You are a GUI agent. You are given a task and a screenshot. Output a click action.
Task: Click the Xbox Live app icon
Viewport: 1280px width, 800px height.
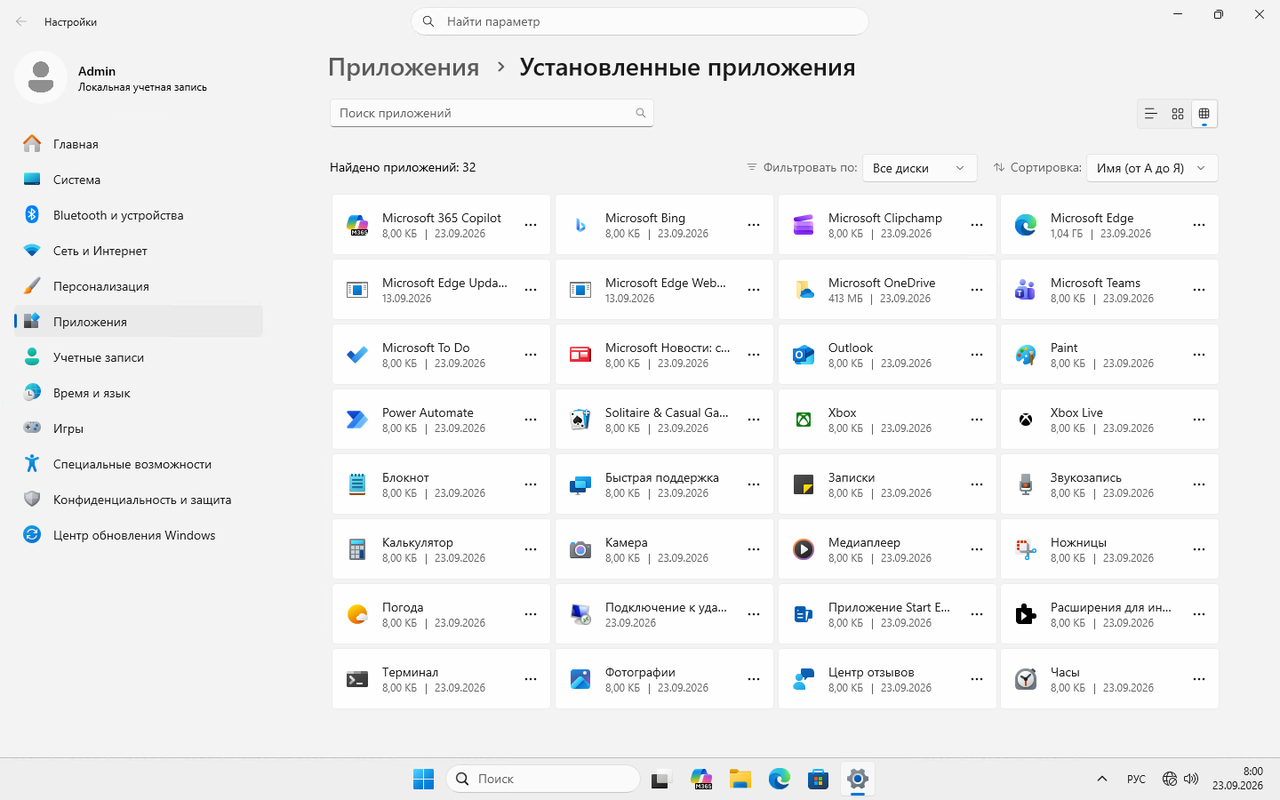1025,420
